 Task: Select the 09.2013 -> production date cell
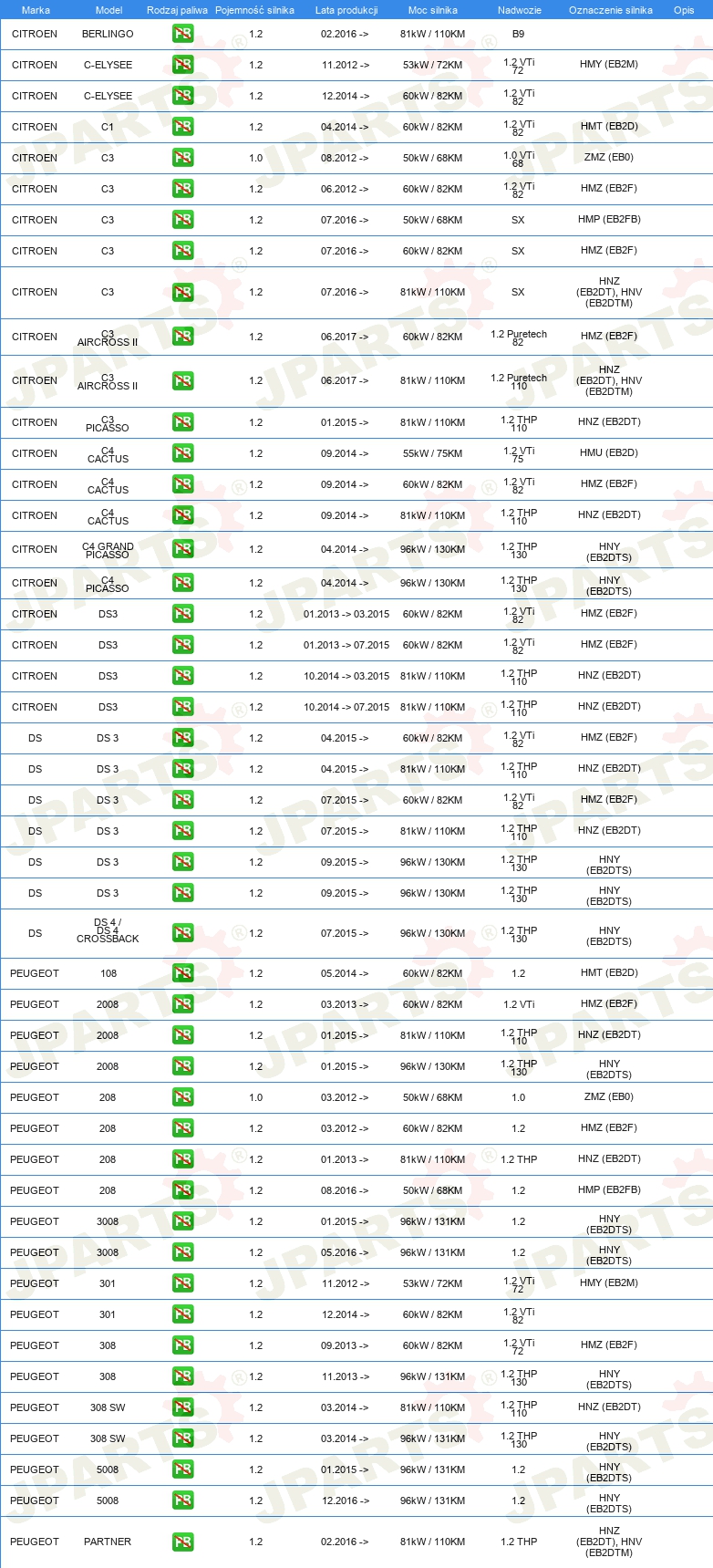coord(345,1345)
